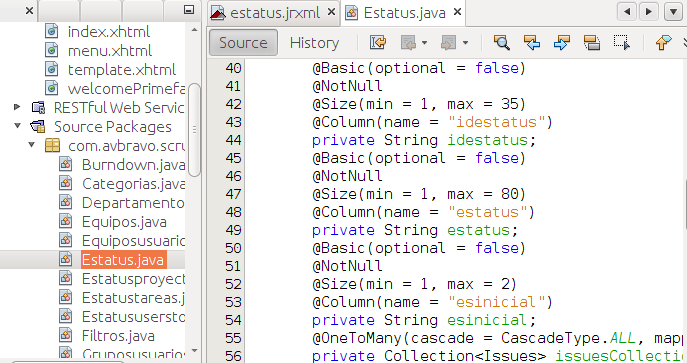Click line number 44 in gutter
This screenshot has height=363, width=687.
pyautogui.click(x=233, y=140)
